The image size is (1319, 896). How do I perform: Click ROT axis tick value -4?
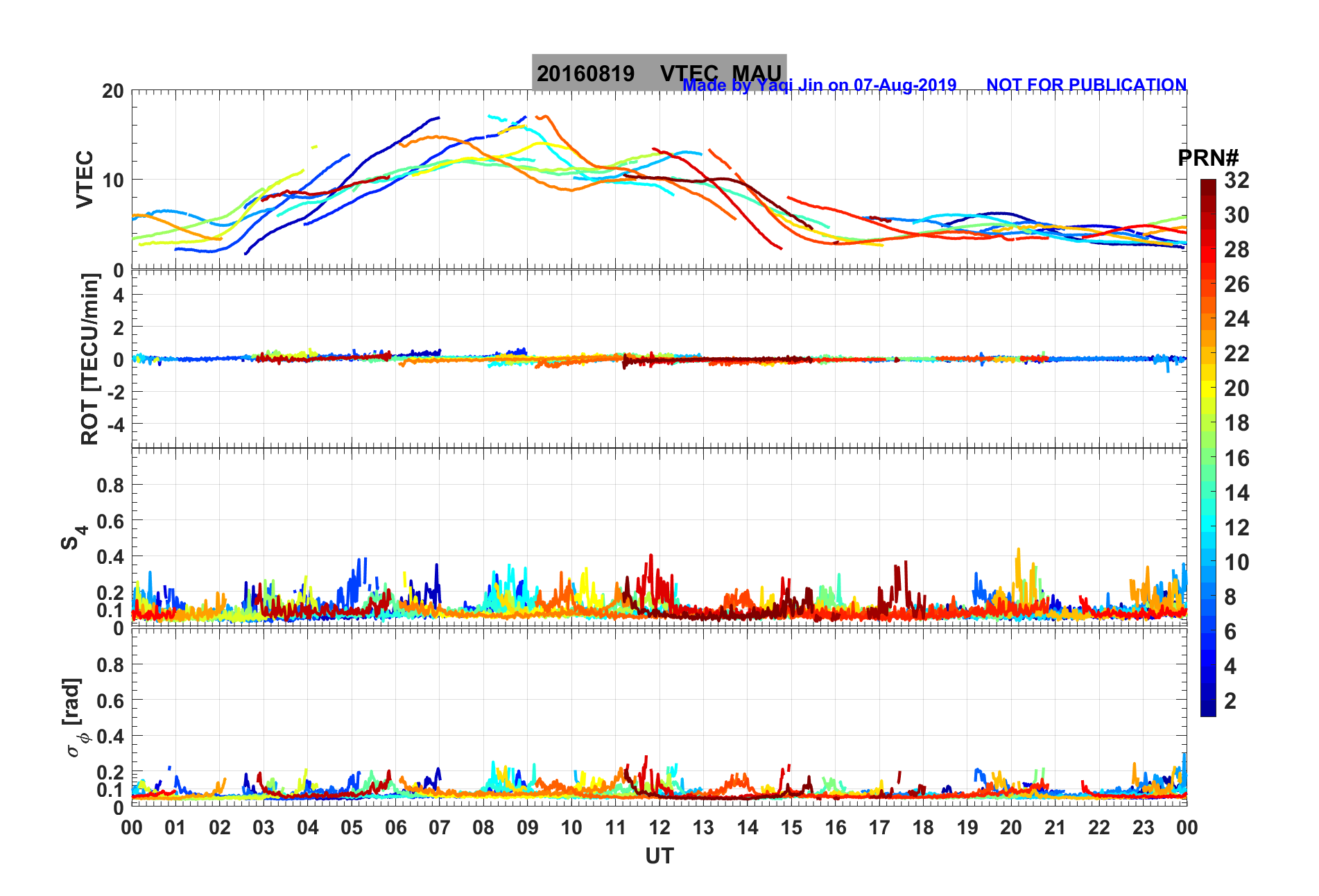coord(114,424)
